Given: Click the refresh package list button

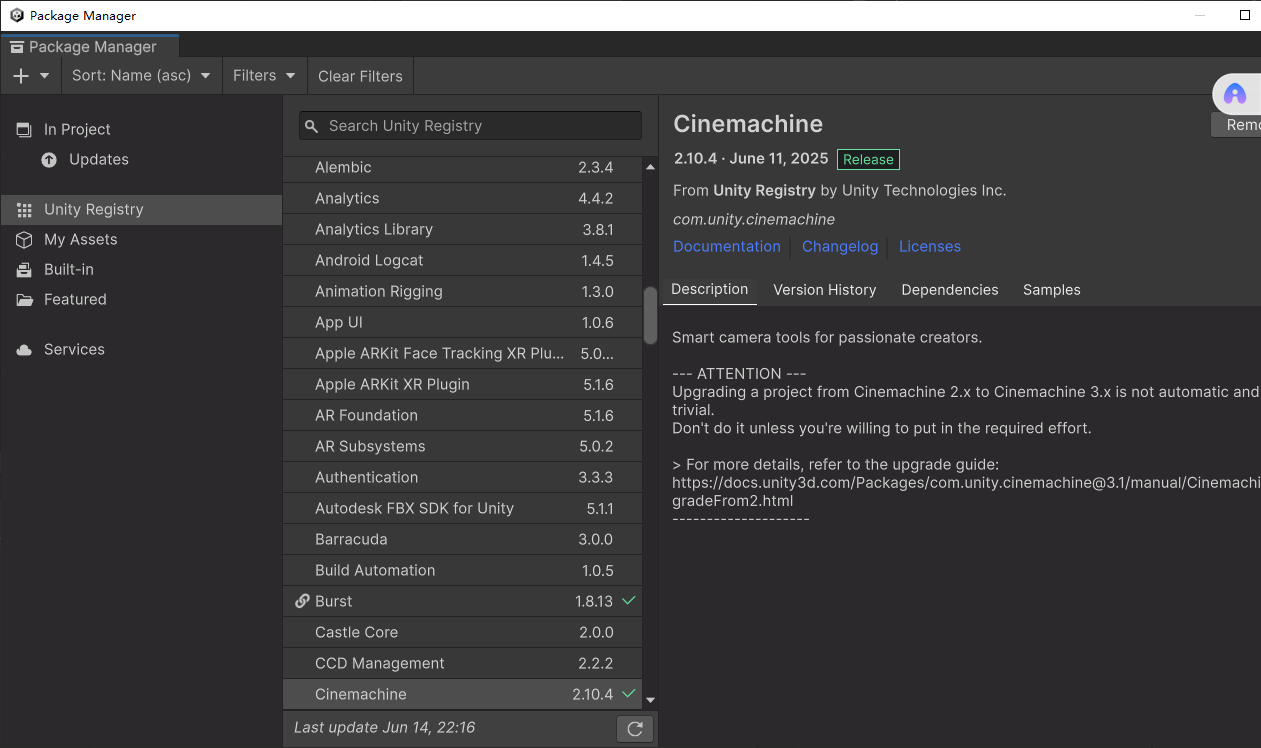Looking at the screenshot, I should click(635, 729).
